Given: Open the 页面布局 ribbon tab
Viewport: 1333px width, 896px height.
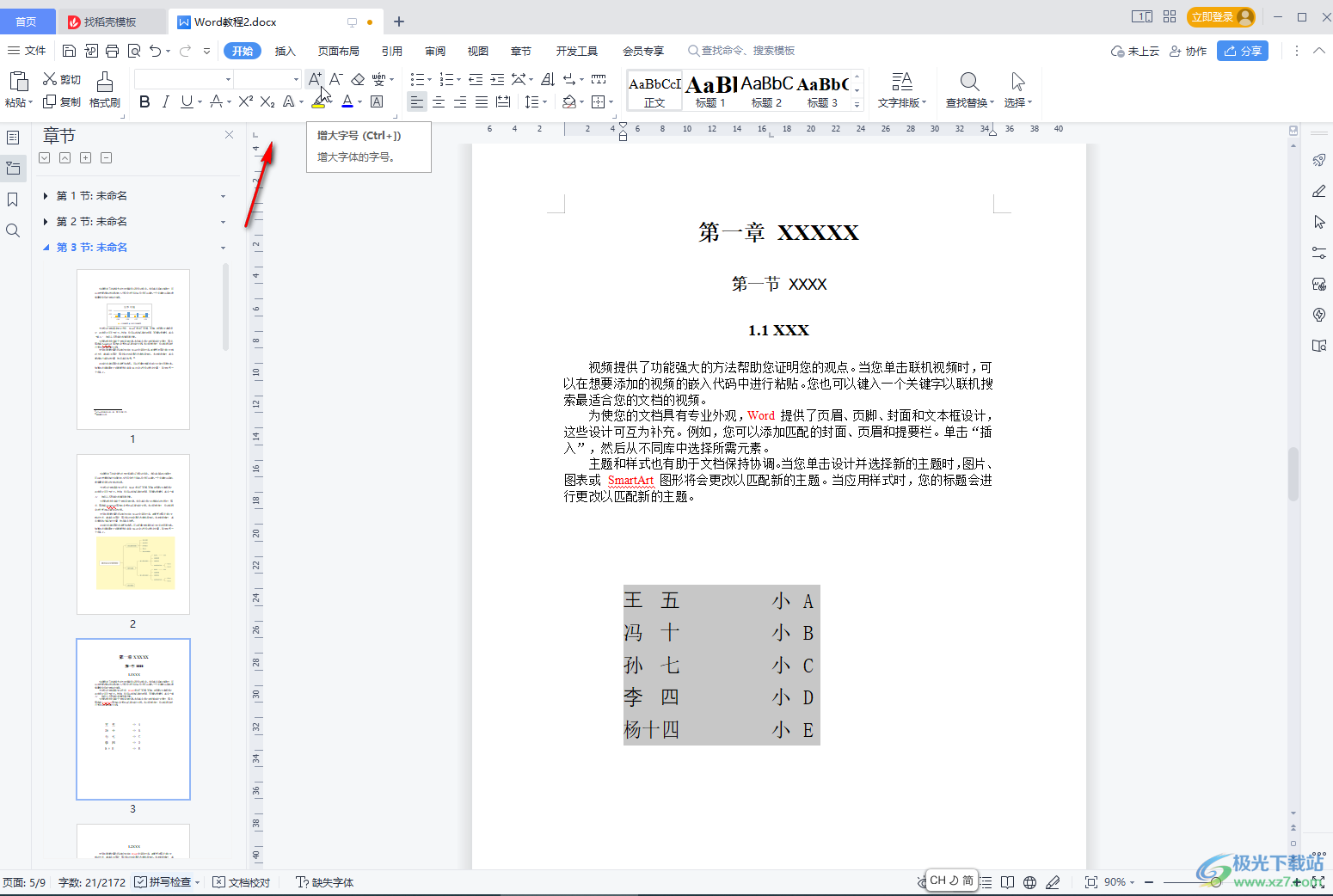Looking at the screenshot, I should (339, 51).
